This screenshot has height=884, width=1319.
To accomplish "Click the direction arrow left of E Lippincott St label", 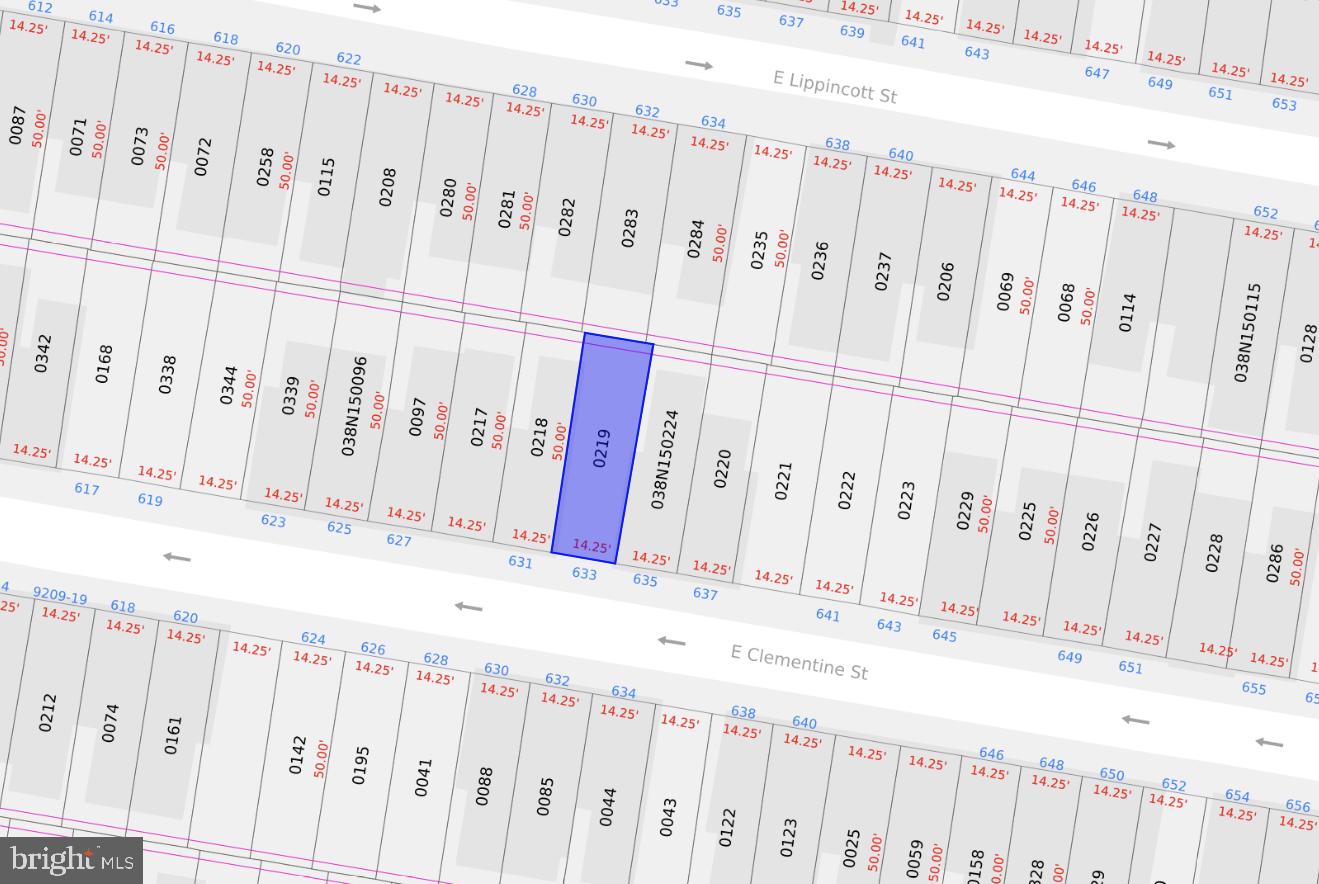I will [699, 65].
